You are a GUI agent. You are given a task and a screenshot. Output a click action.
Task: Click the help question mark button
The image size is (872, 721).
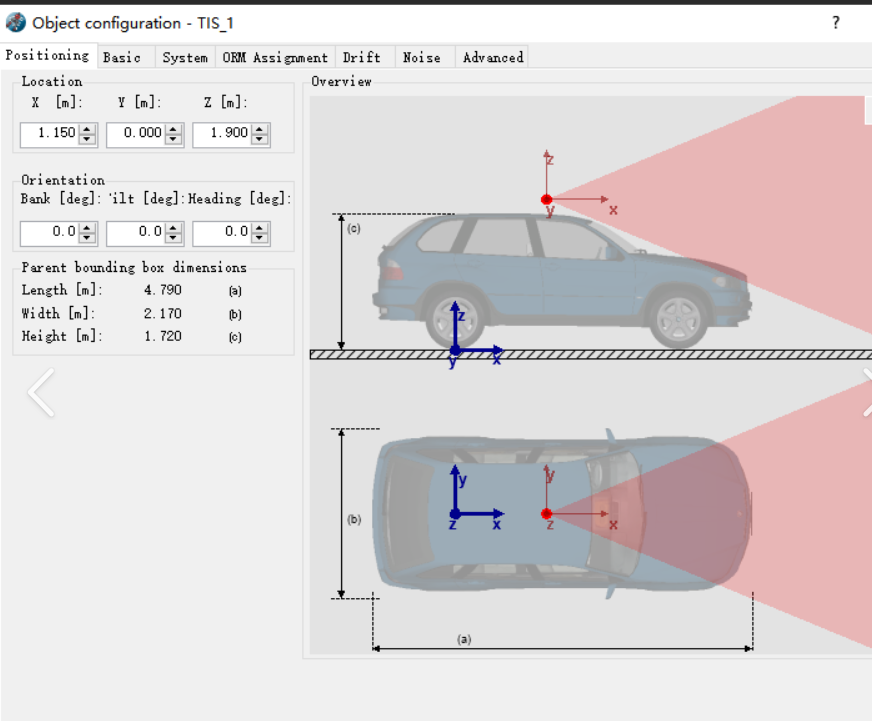point(836,23)
